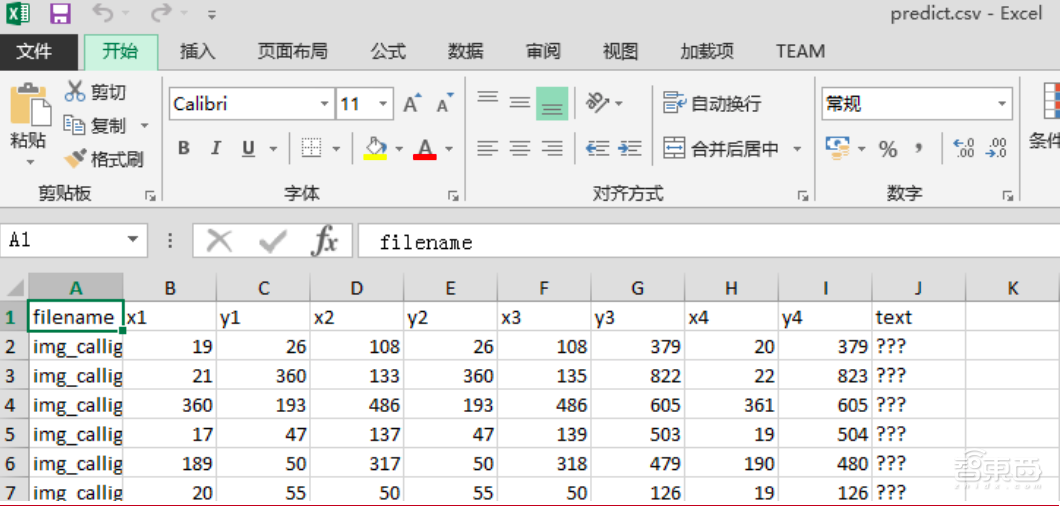Click the Cut scissors icon
The width and height of the screenshot is (1060, 506).
coord(75,92)
